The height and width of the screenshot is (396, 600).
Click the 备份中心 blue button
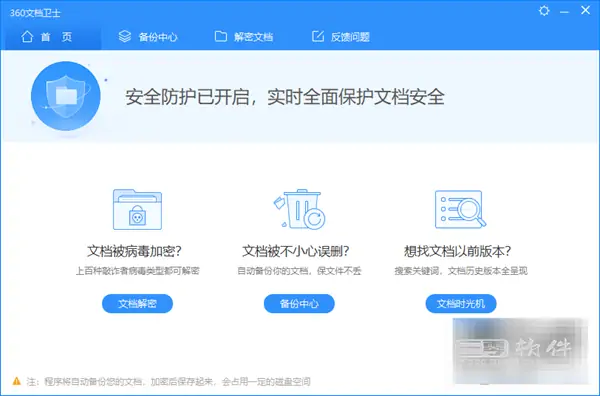pyautogui.click(x=299, y=304)
